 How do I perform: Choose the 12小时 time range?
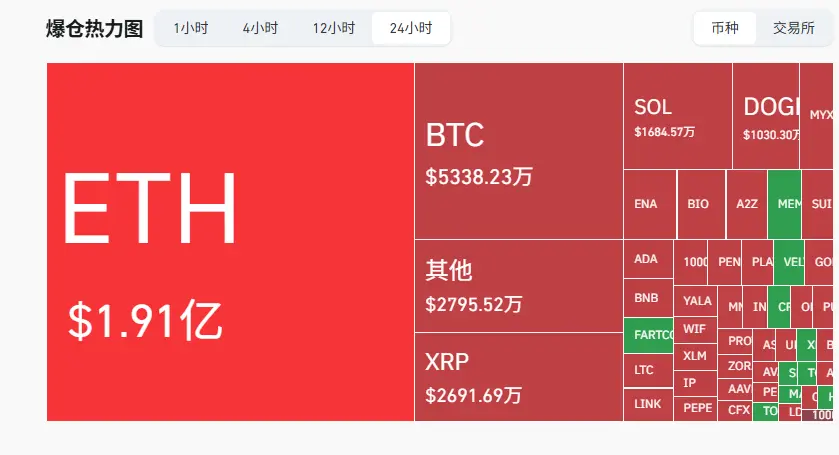(334, 28)
